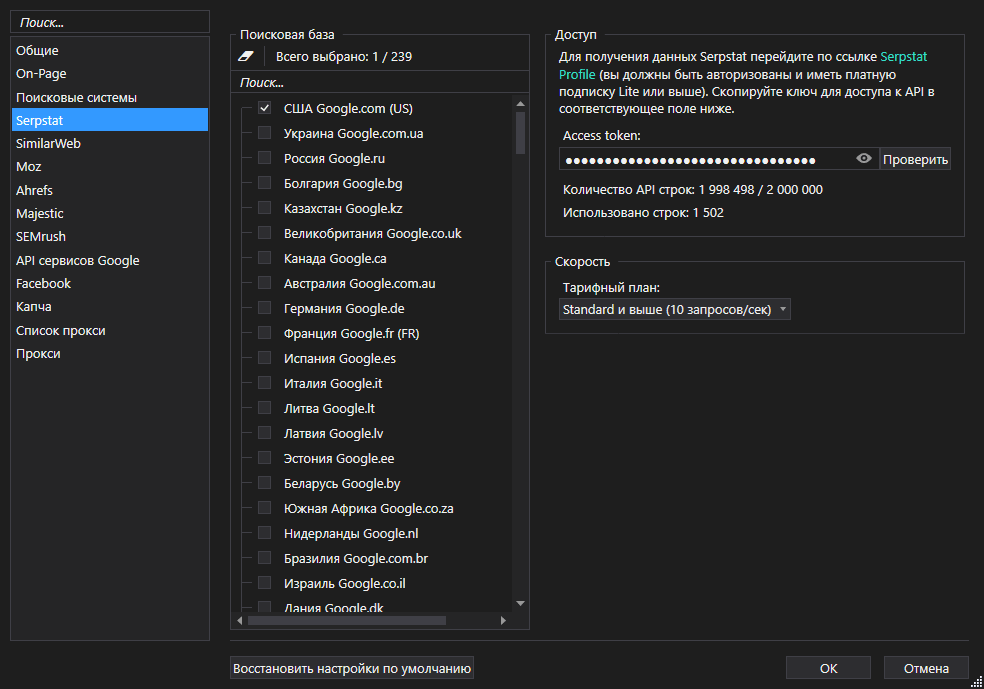Open Список прокси section

pyautogui.click(x=110, y=330)
